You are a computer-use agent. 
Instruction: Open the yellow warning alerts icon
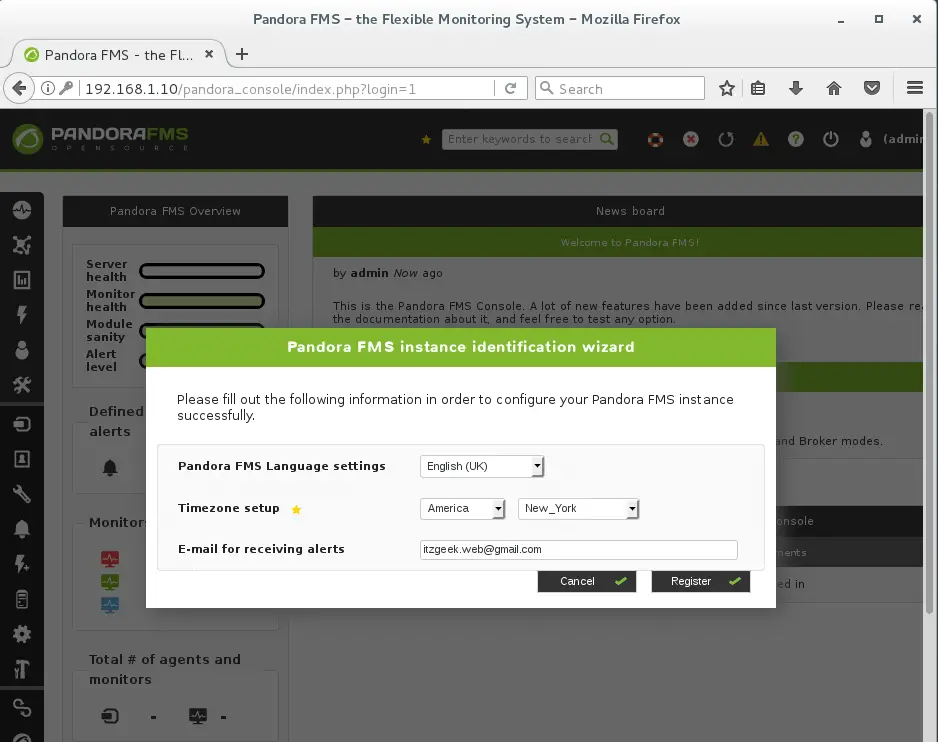pos(760,139)
